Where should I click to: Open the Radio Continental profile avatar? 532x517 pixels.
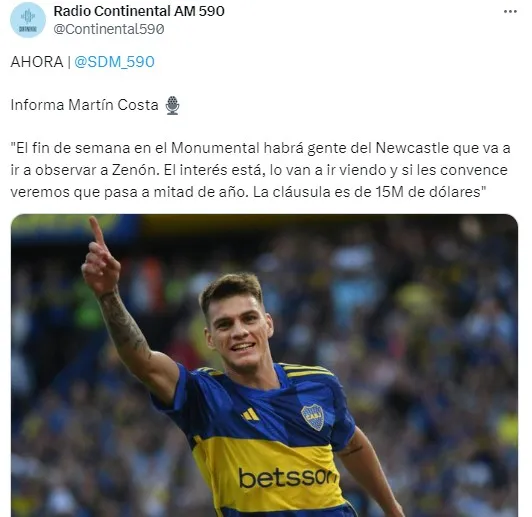28,20
